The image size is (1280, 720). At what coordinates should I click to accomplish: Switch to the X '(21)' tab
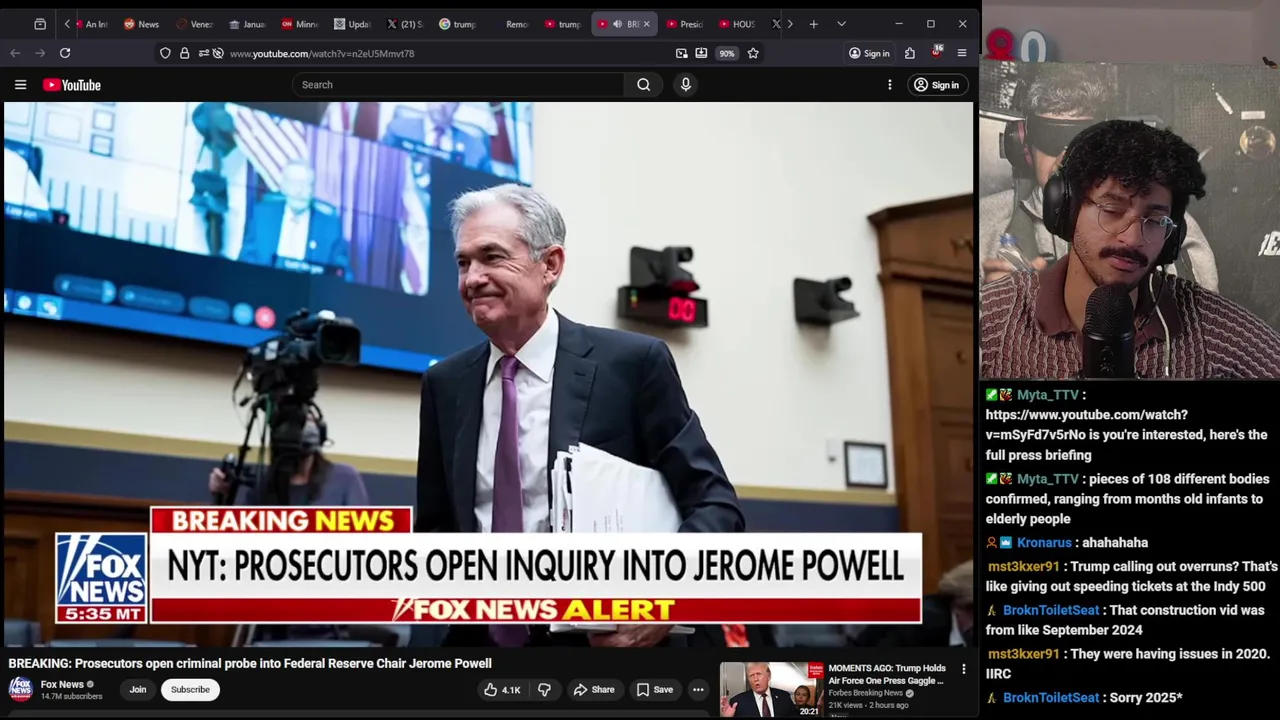pyautogui.click(x=406, y=24)
